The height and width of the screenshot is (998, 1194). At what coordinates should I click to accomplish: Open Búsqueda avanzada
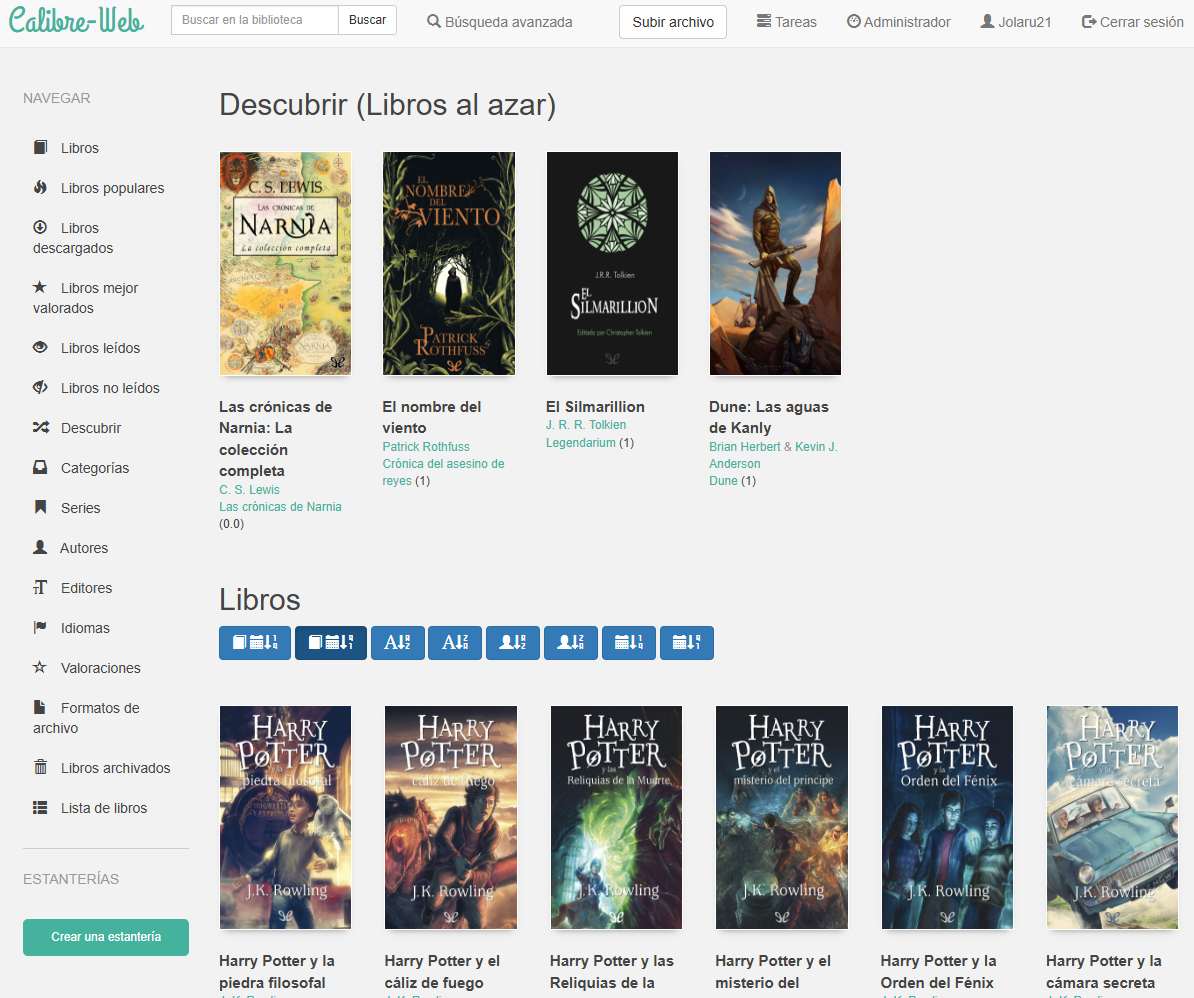click(x=499, y=22)
